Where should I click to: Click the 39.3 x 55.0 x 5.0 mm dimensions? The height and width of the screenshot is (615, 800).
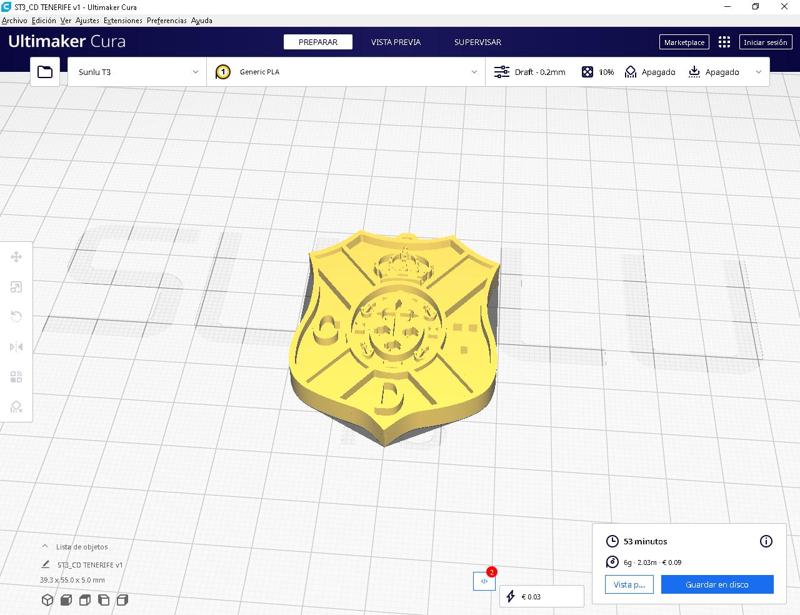point(72,580)
